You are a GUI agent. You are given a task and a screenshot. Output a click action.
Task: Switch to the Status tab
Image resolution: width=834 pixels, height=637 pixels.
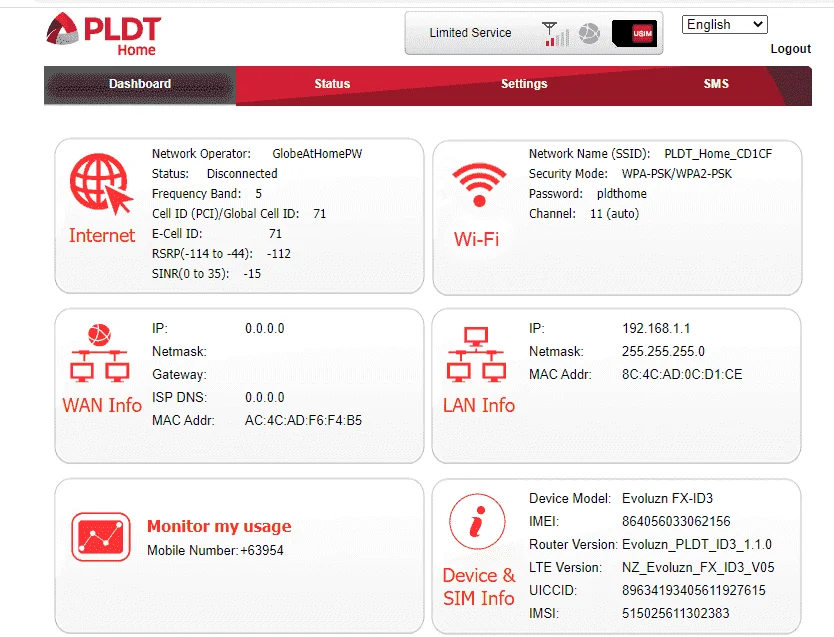[x=332, y=84]
